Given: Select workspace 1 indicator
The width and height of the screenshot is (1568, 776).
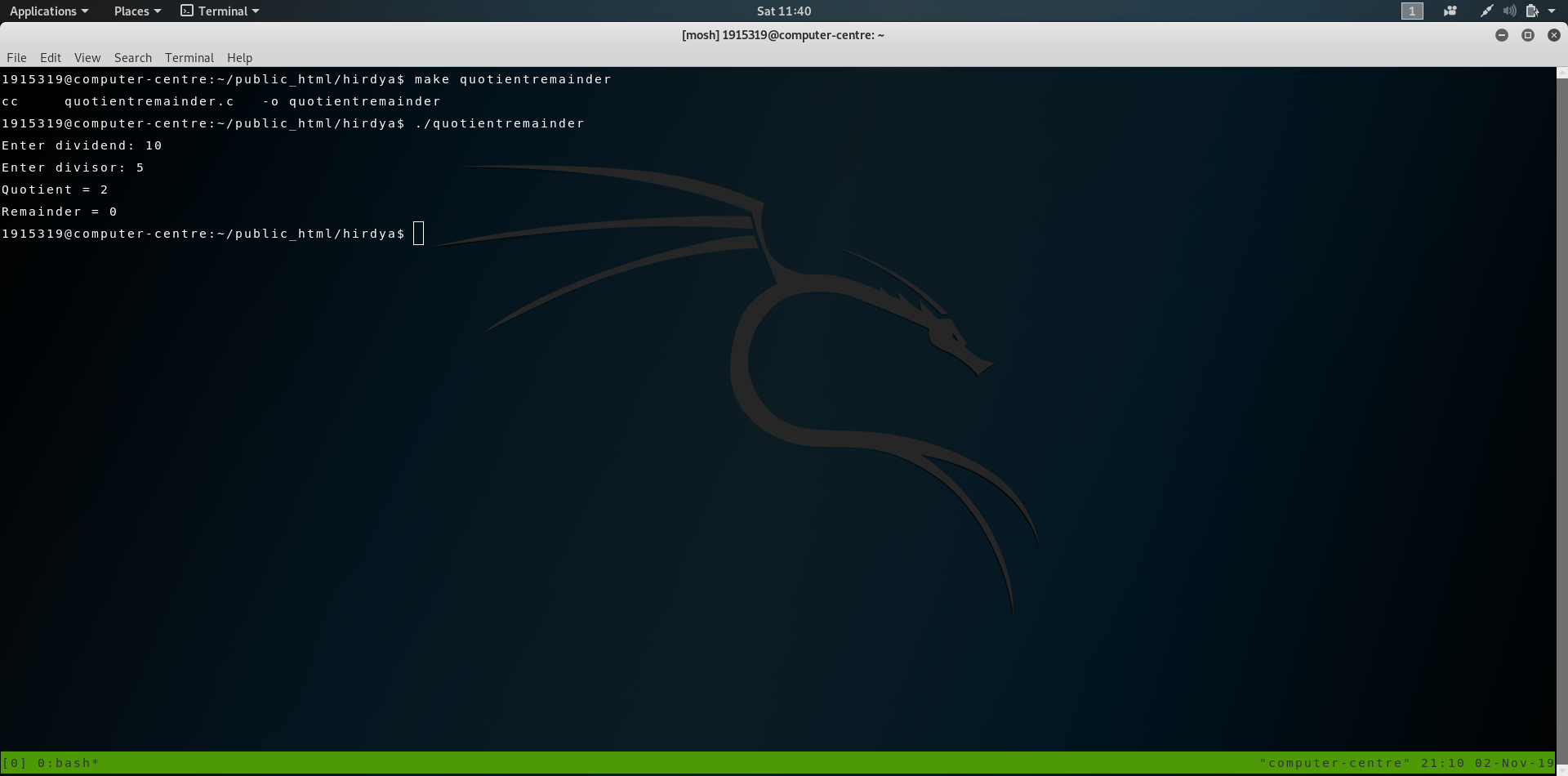Looking at the screenshot, I should [1412, 11].
